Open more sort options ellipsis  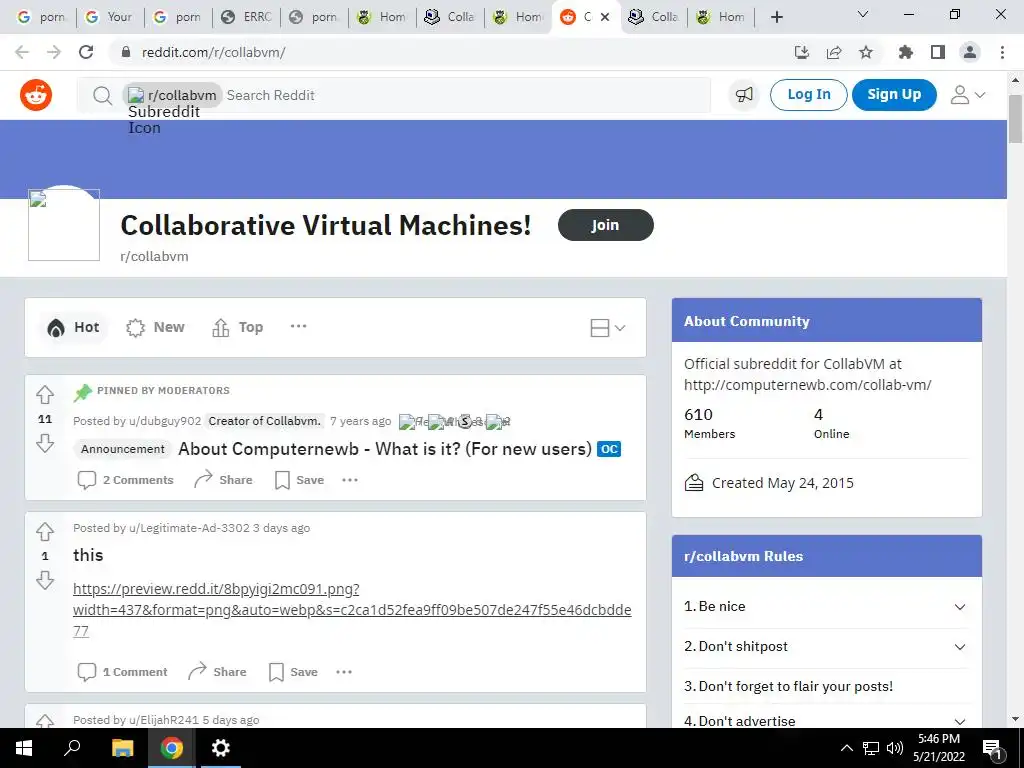298,327
